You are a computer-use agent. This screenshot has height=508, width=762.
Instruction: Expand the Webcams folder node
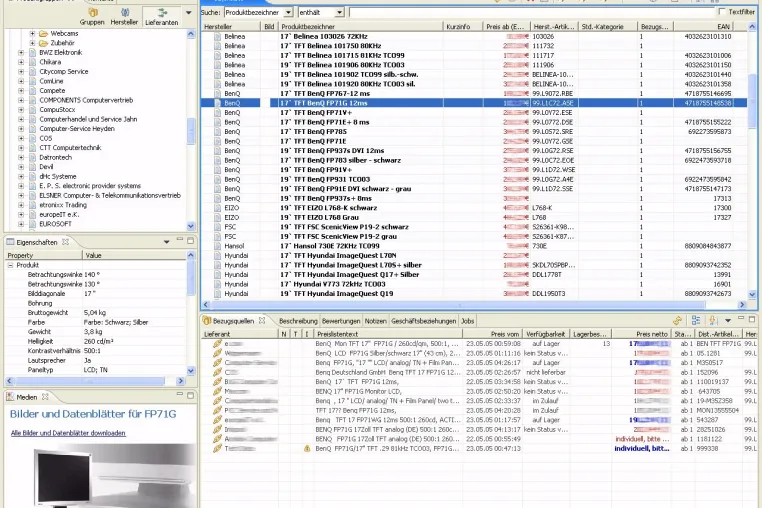32,34
